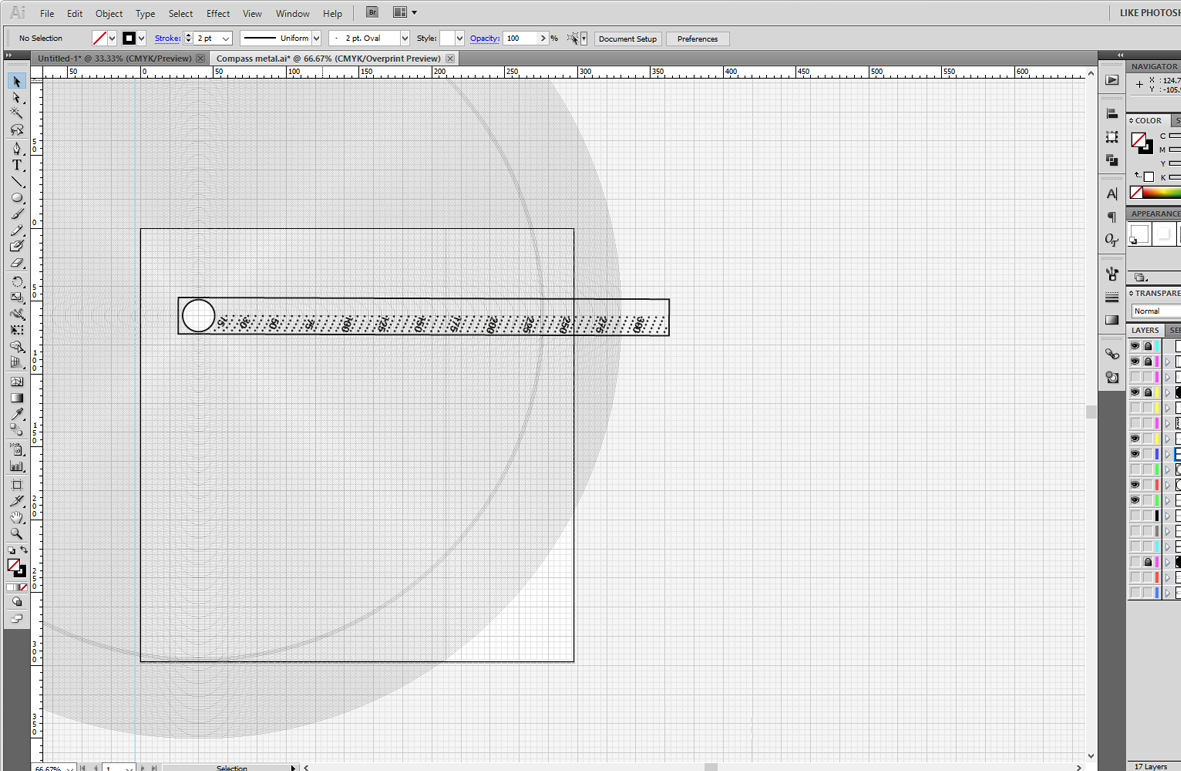The height and width of the screenshot is (771, 1181).
Task: Select the Eraser tool
Action: tap(17, 263)
